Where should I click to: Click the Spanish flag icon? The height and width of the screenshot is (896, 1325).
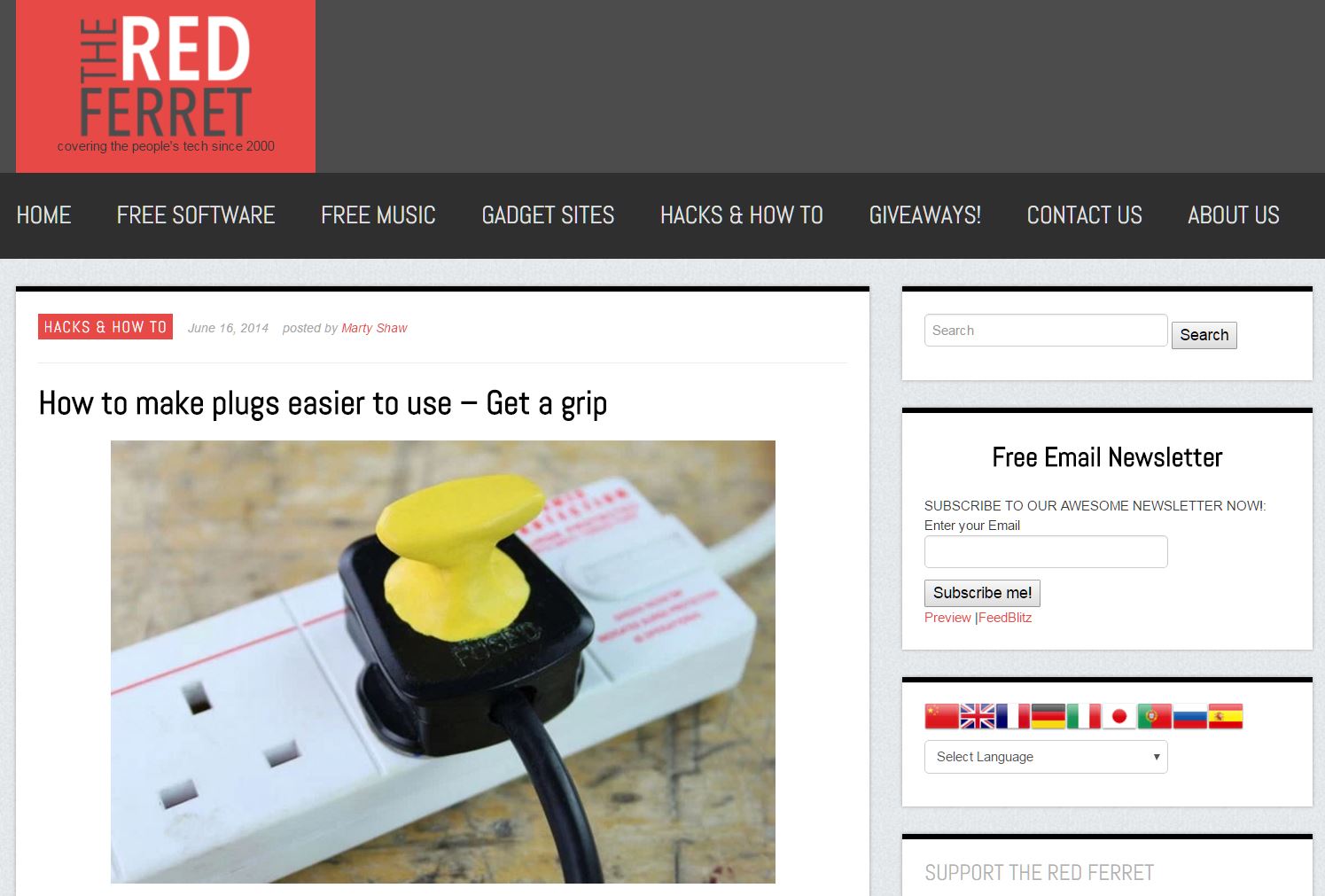coord(1225,716)
